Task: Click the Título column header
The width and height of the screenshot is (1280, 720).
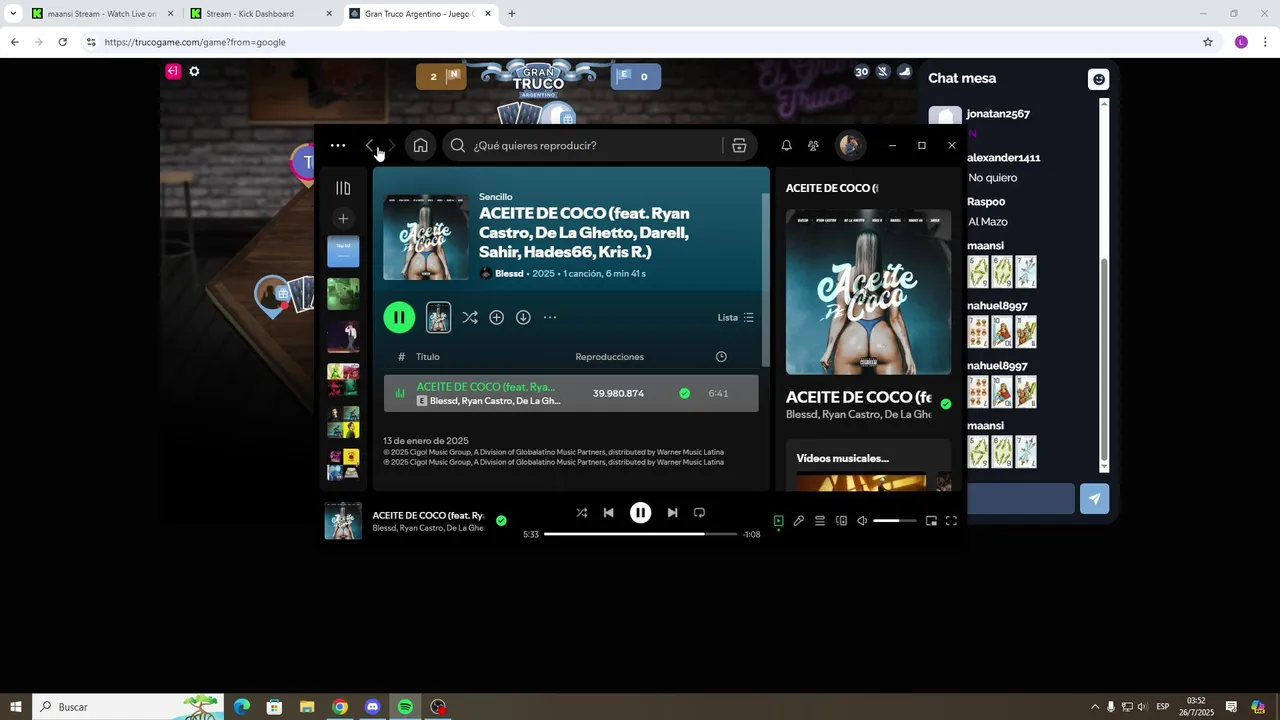Action: point(428,357)
